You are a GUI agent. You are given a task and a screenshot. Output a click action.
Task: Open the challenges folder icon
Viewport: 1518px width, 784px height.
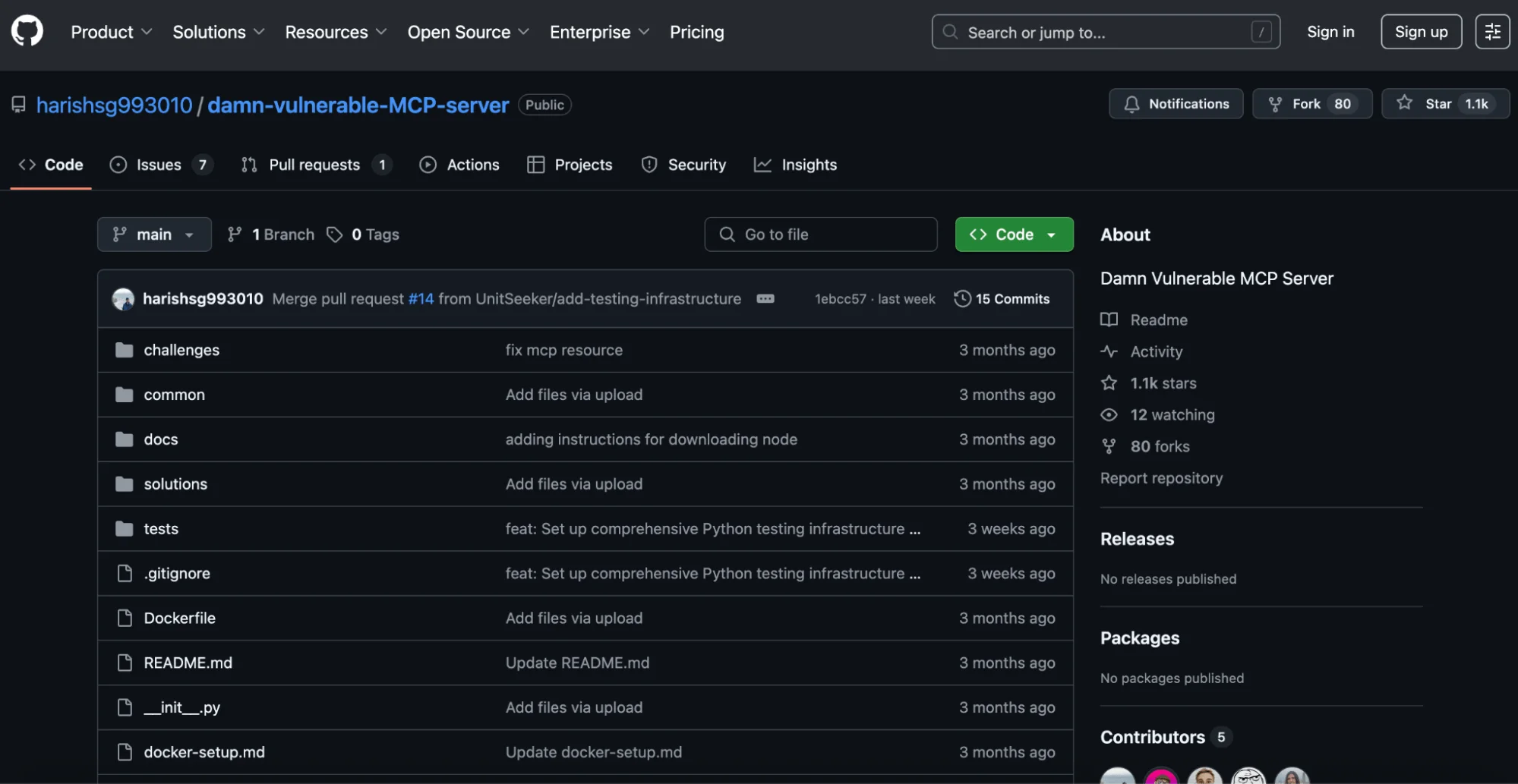click(124, 350)
